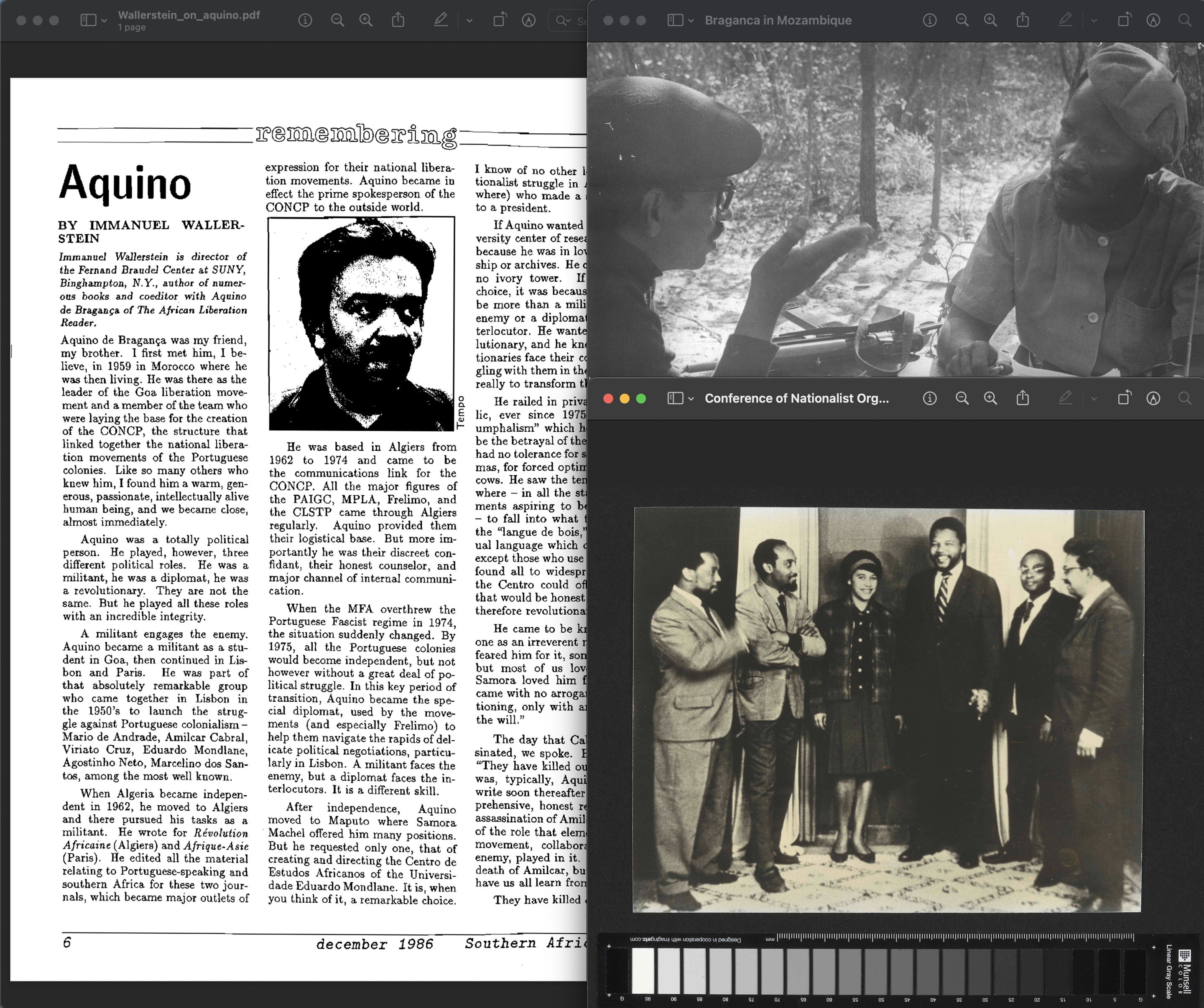Zoom out in Braganca in Mozambique window
This screenshot has height=1008, width=1204.
(962, 20)
